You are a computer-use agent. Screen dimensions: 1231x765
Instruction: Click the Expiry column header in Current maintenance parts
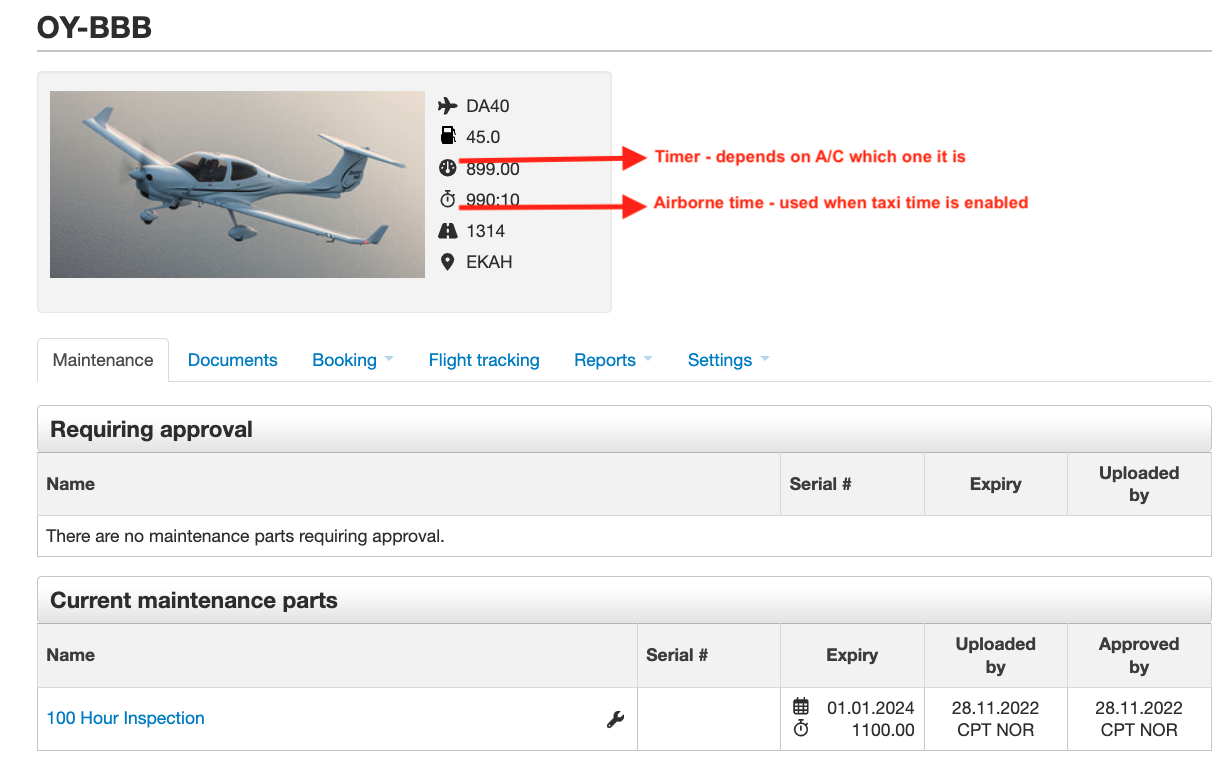851,655
